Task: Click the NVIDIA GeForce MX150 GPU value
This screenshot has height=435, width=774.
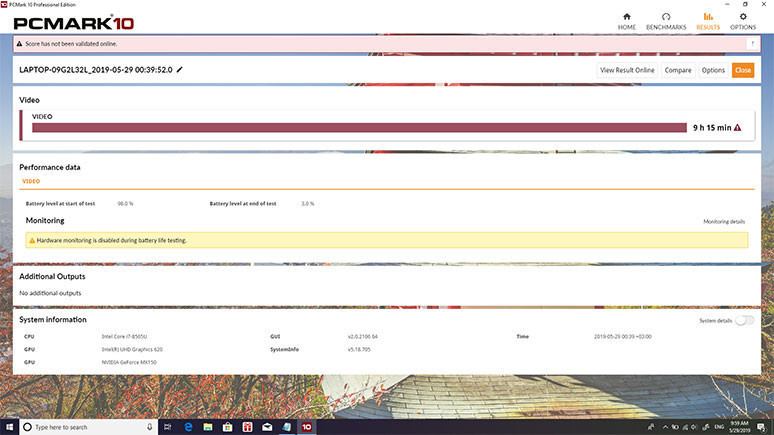Action: coord(129,362)
